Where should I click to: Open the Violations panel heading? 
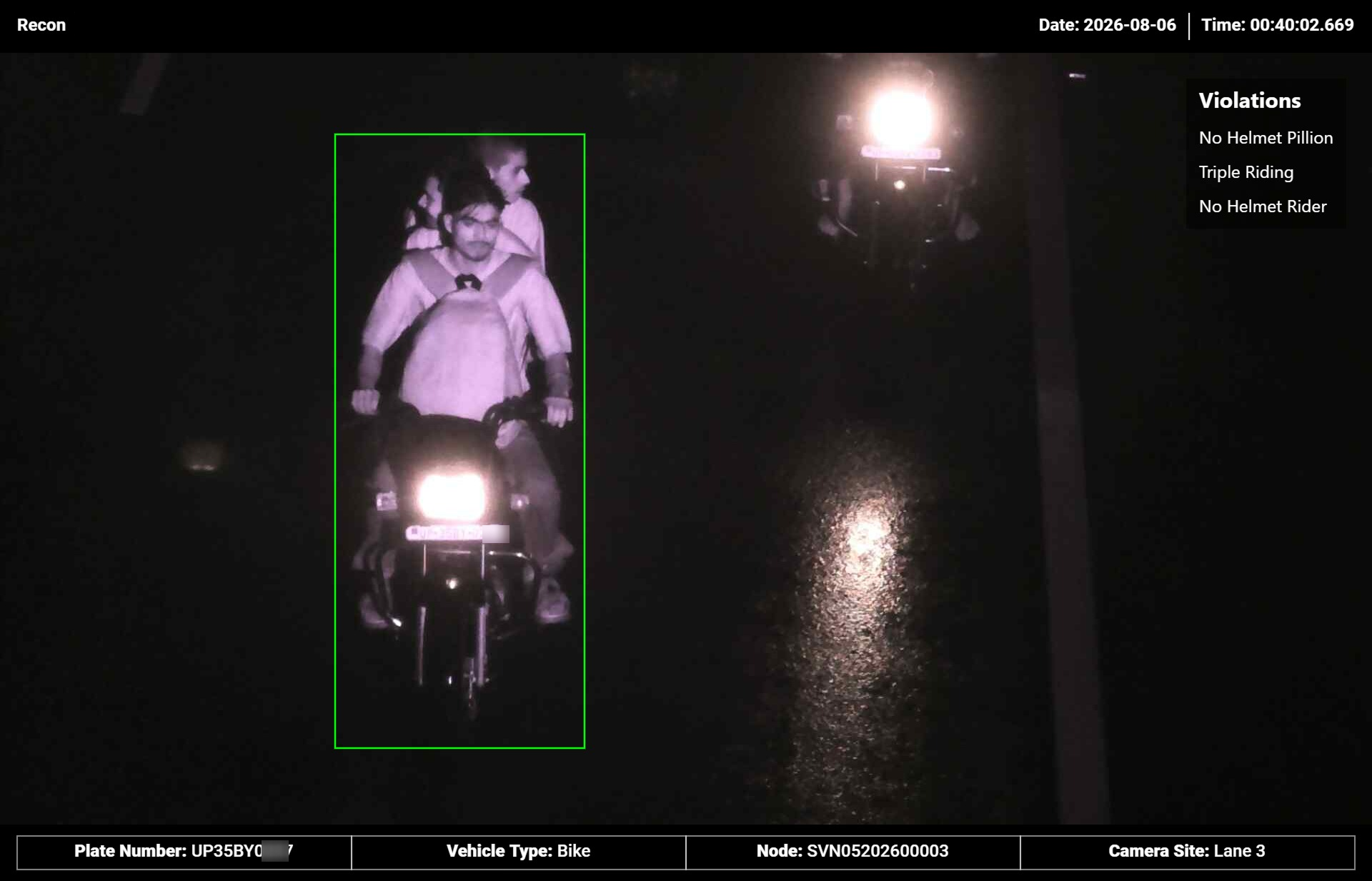pyautogui.click(x=1250, y=101)
